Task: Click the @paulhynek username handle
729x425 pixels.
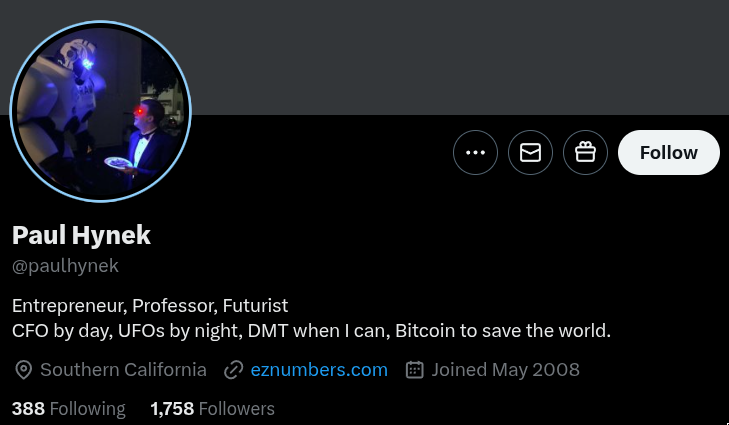Action: click(65, 266)
